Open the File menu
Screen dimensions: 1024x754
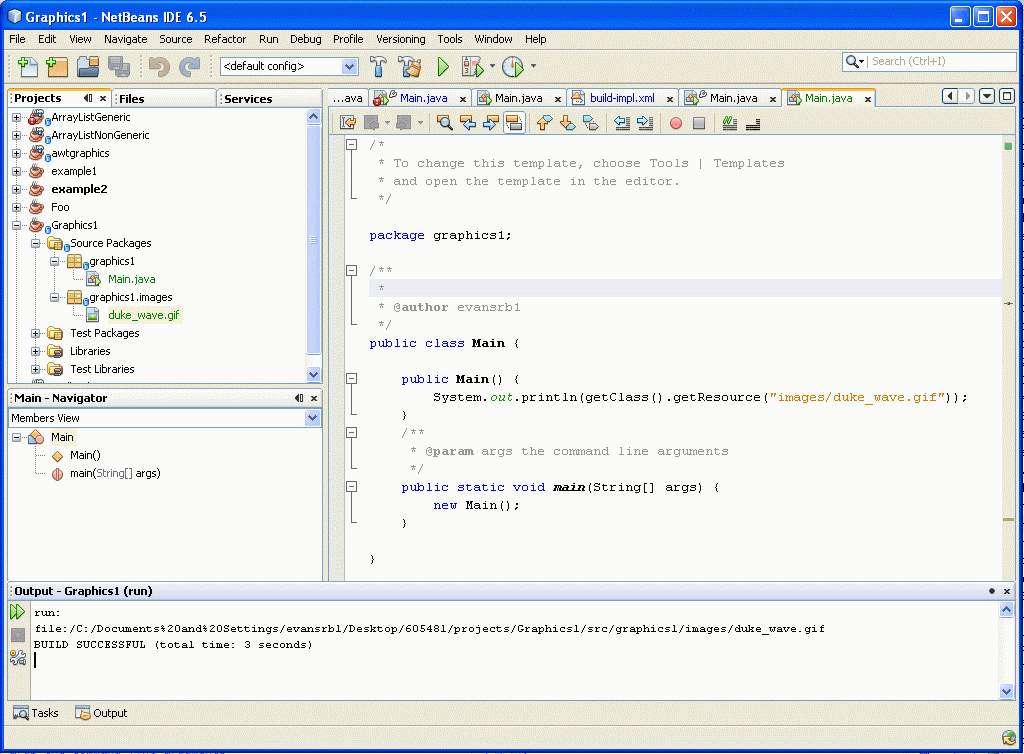pos(18,39)
